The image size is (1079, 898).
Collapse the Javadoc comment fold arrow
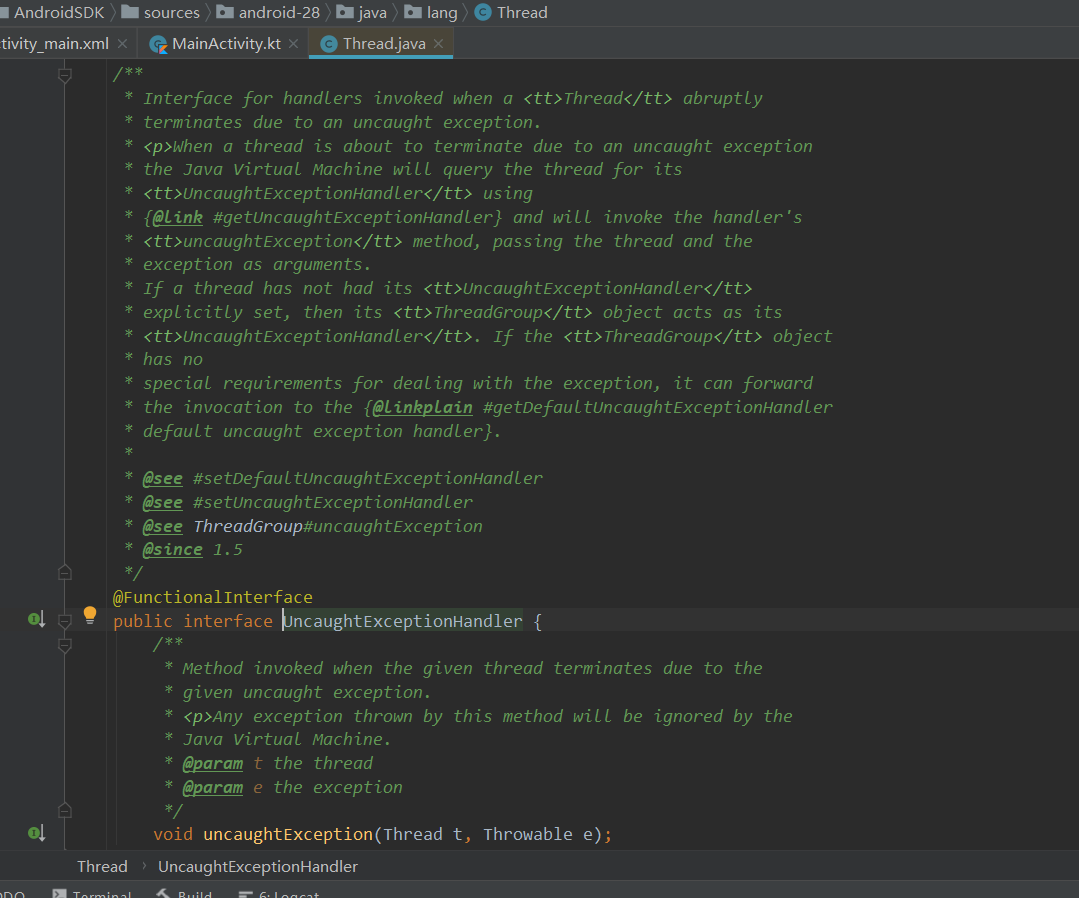(65, 73)
